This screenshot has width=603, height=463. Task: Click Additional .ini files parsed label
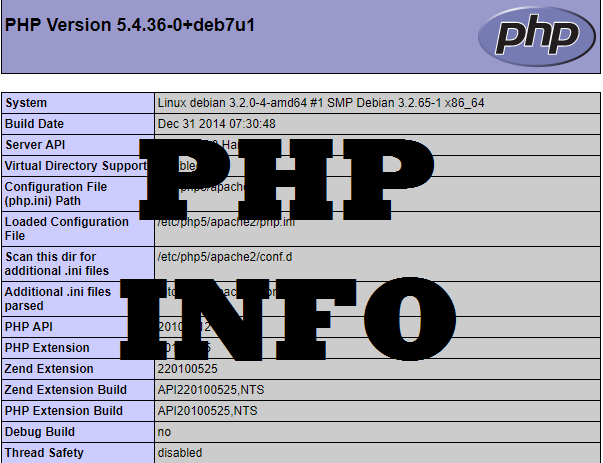click(58, 299)
